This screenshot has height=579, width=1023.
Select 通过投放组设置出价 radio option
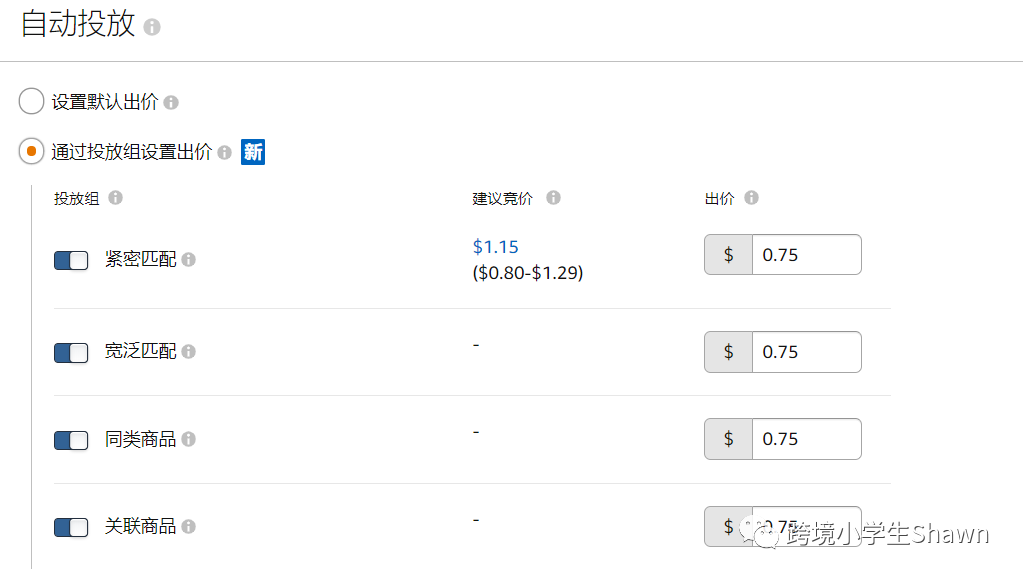32,152
